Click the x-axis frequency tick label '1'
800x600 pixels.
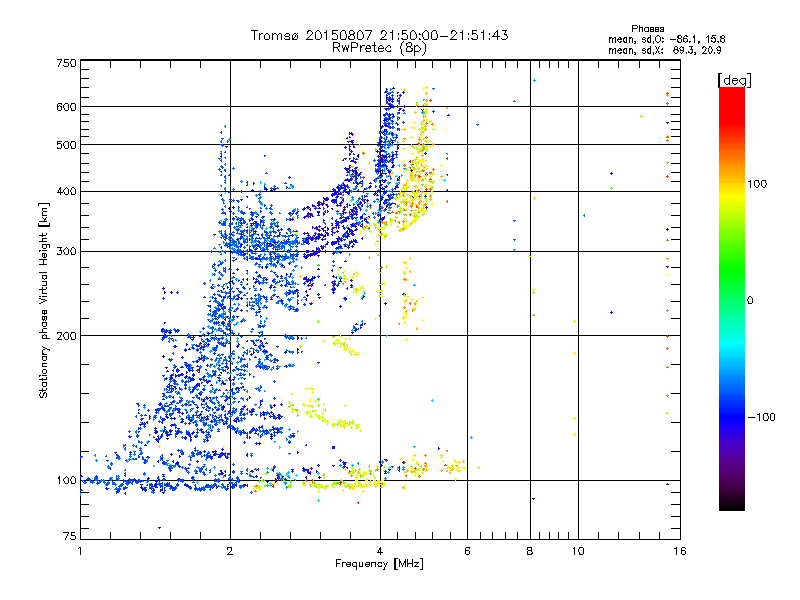point(80,551)
